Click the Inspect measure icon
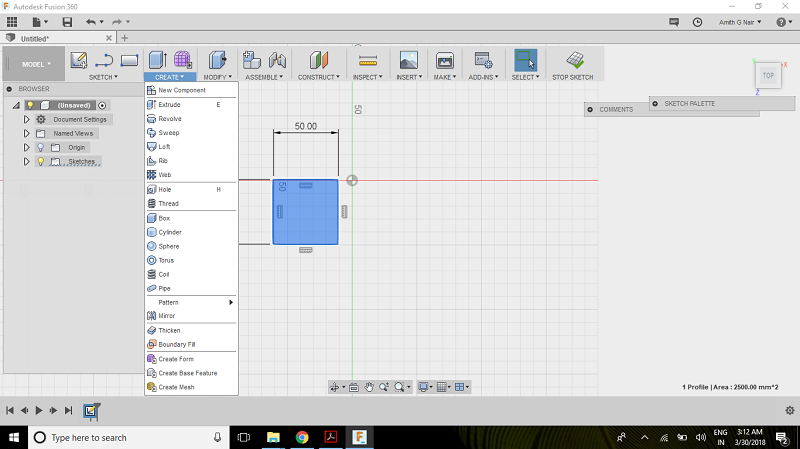The height and width of the screenshot is (449, 800). click(368, 61)
